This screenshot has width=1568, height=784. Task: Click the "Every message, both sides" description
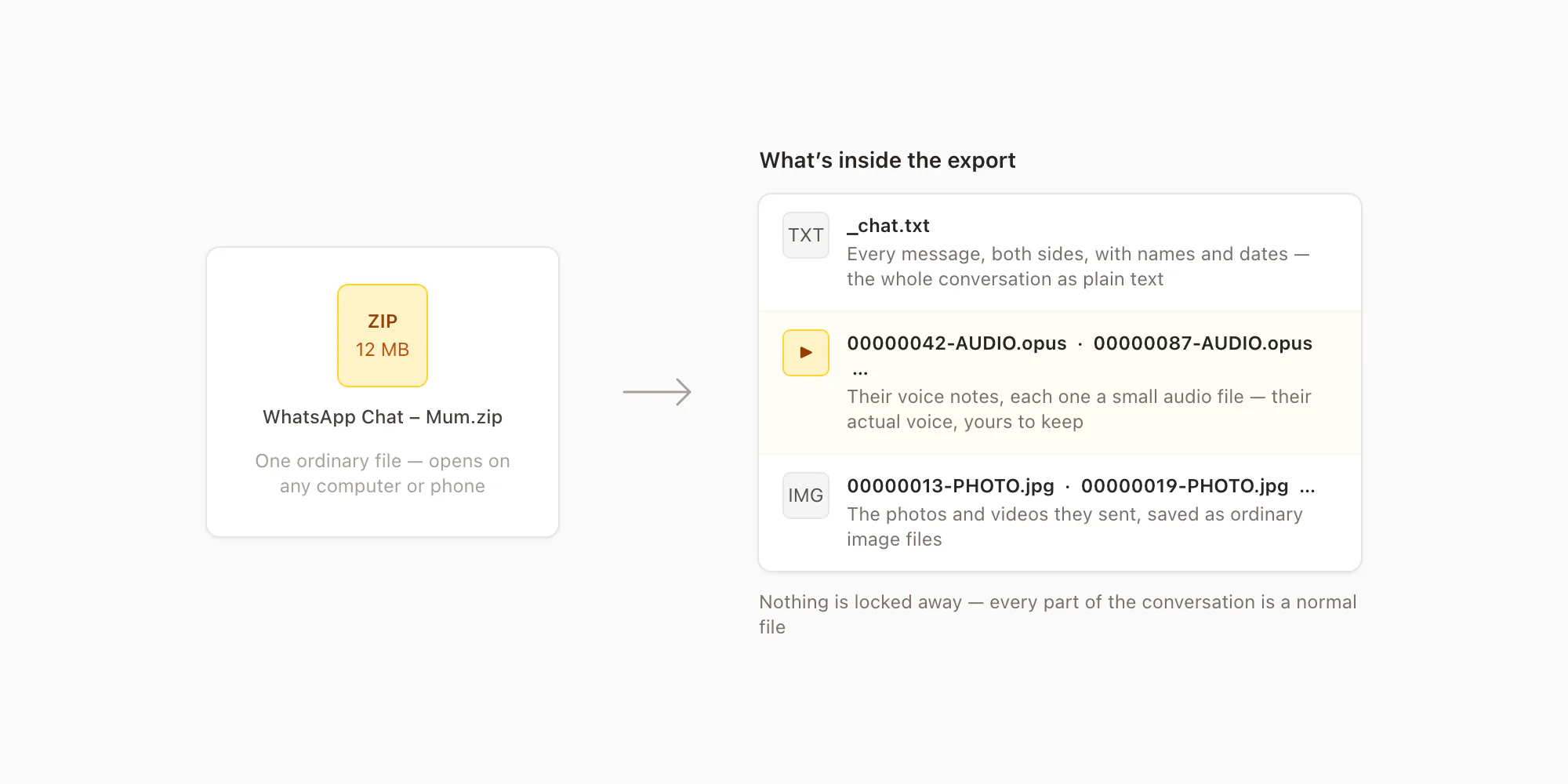(1078, 267)
